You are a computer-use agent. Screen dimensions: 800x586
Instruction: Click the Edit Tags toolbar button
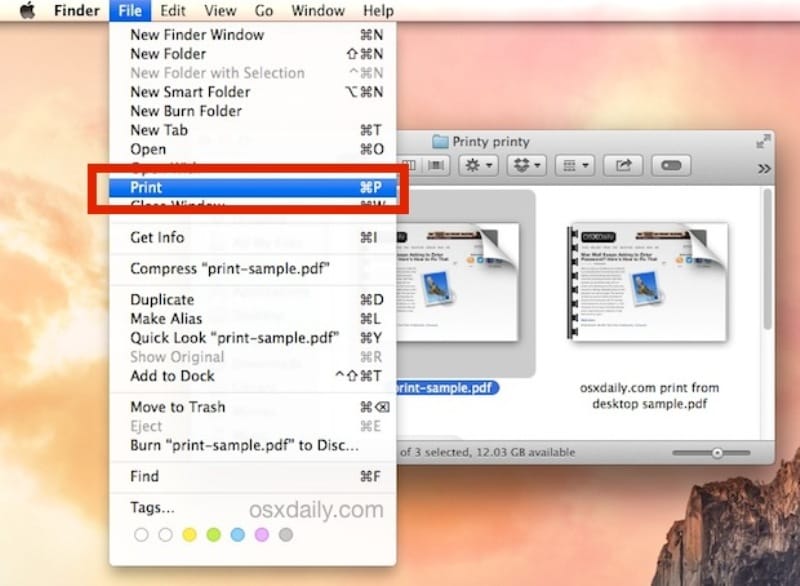tap(671, 165)
